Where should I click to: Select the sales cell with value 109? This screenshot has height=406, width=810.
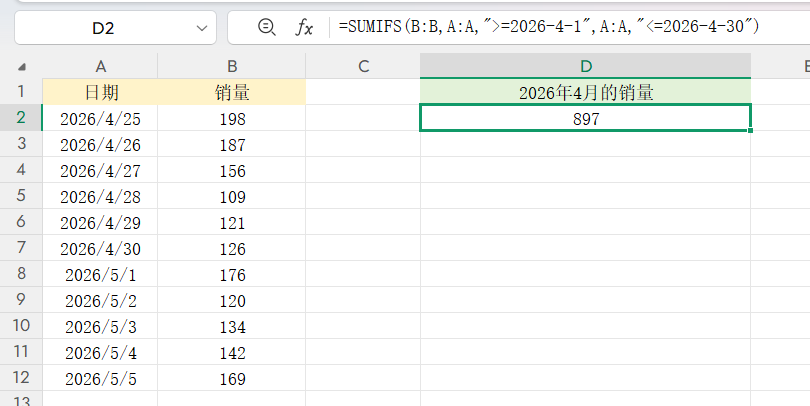pos(232,196)
